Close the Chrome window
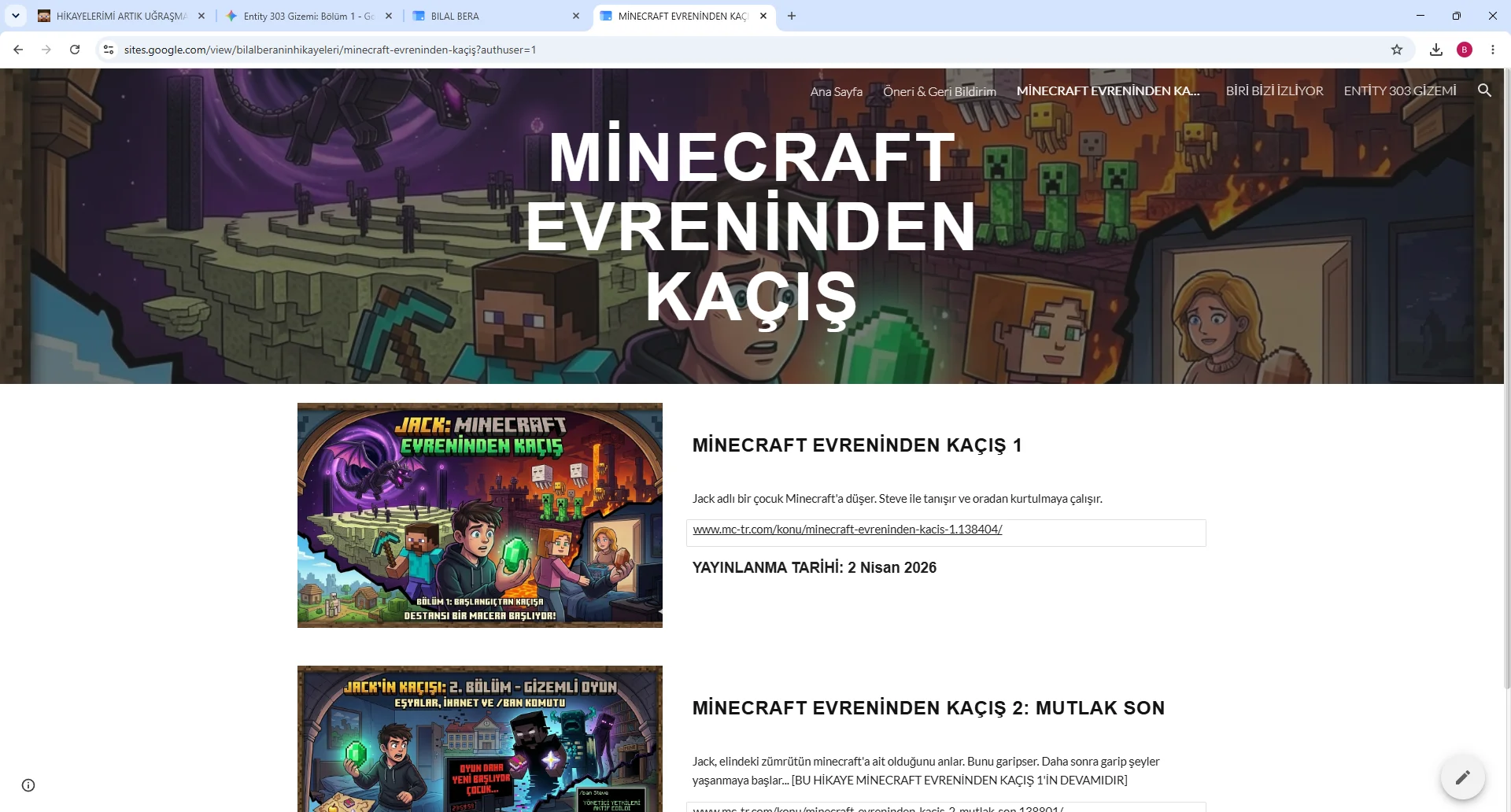1511x812 pixels. pyautogui.click(x=1493, y=16)
